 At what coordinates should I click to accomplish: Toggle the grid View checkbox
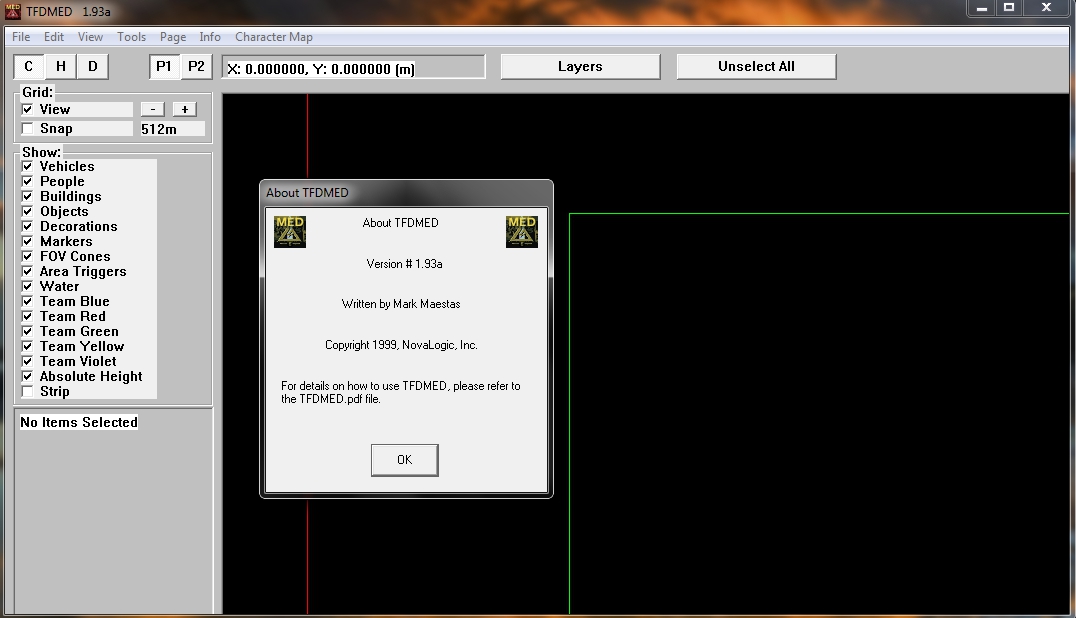pyautogui.click(x=27, y=109)
